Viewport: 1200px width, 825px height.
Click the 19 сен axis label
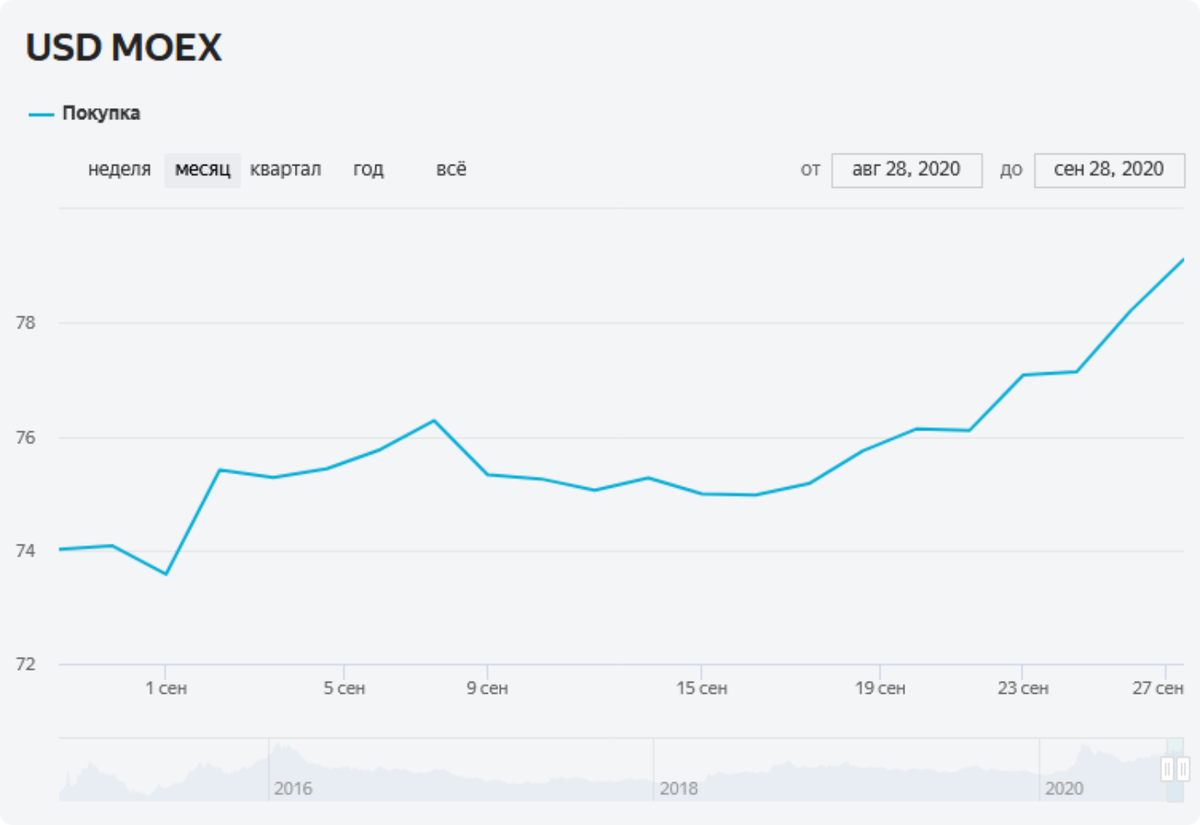coord(879,689)
